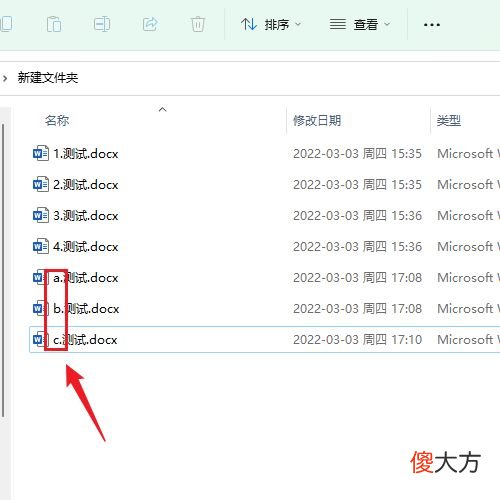Click the Paste toolbar icon
Screen dimensions: 500x500
pyautogui.click(x=54, y=24)
